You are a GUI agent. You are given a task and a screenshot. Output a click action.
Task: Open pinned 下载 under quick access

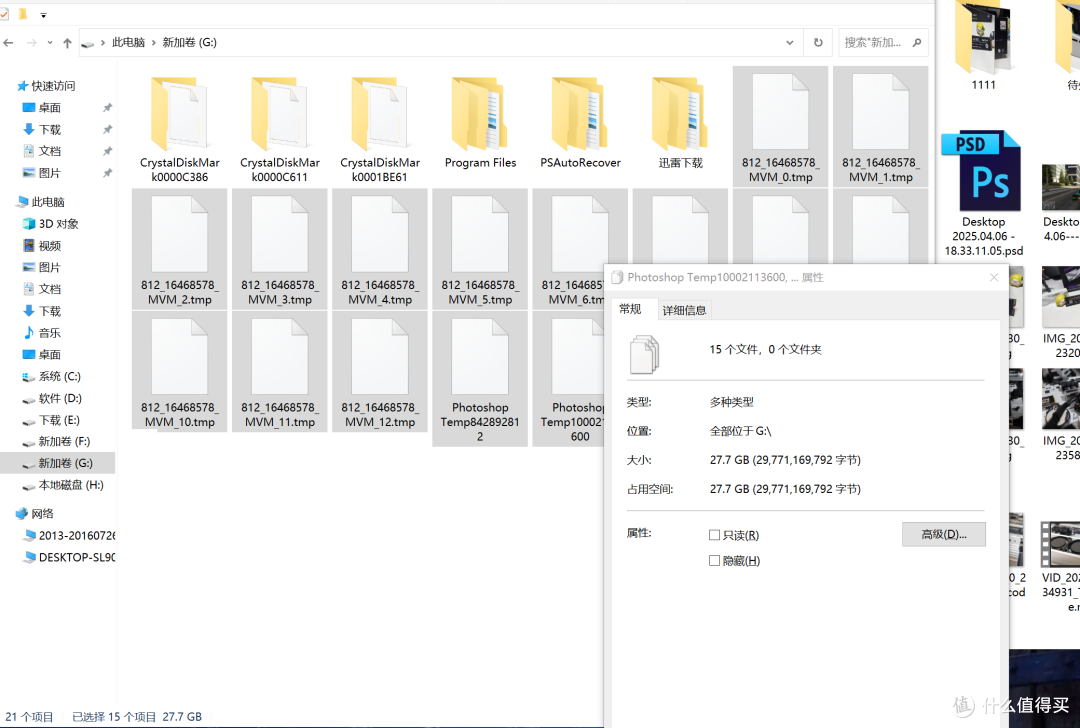point(50,129)
